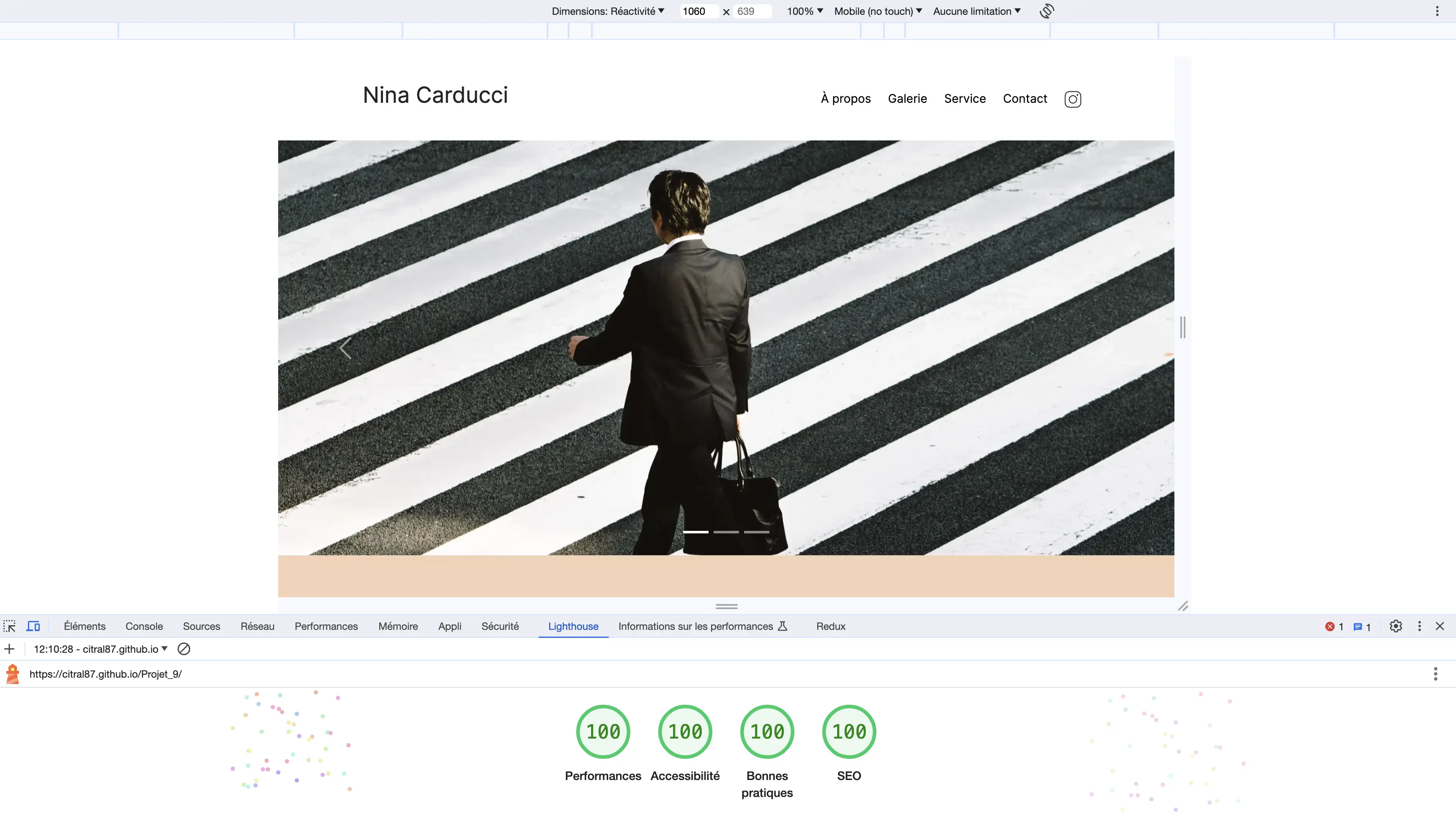Open DevTools settings gear

pos(1396,626)
